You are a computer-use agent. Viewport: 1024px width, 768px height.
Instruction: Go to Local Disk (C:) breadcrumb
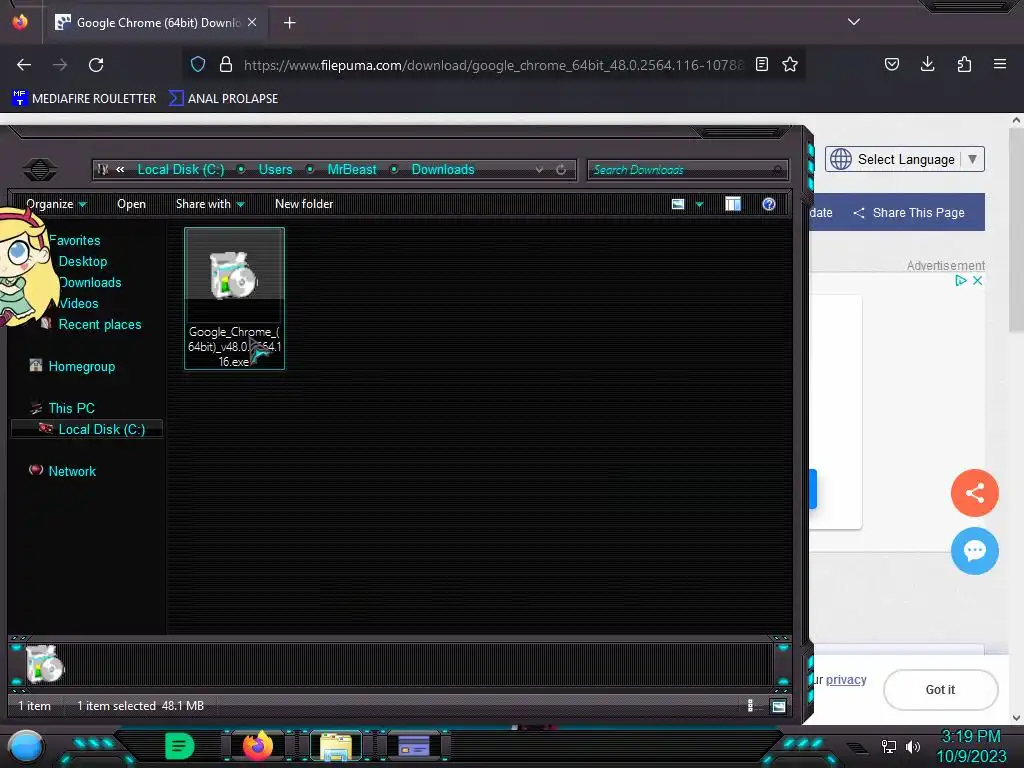(180, 170)
